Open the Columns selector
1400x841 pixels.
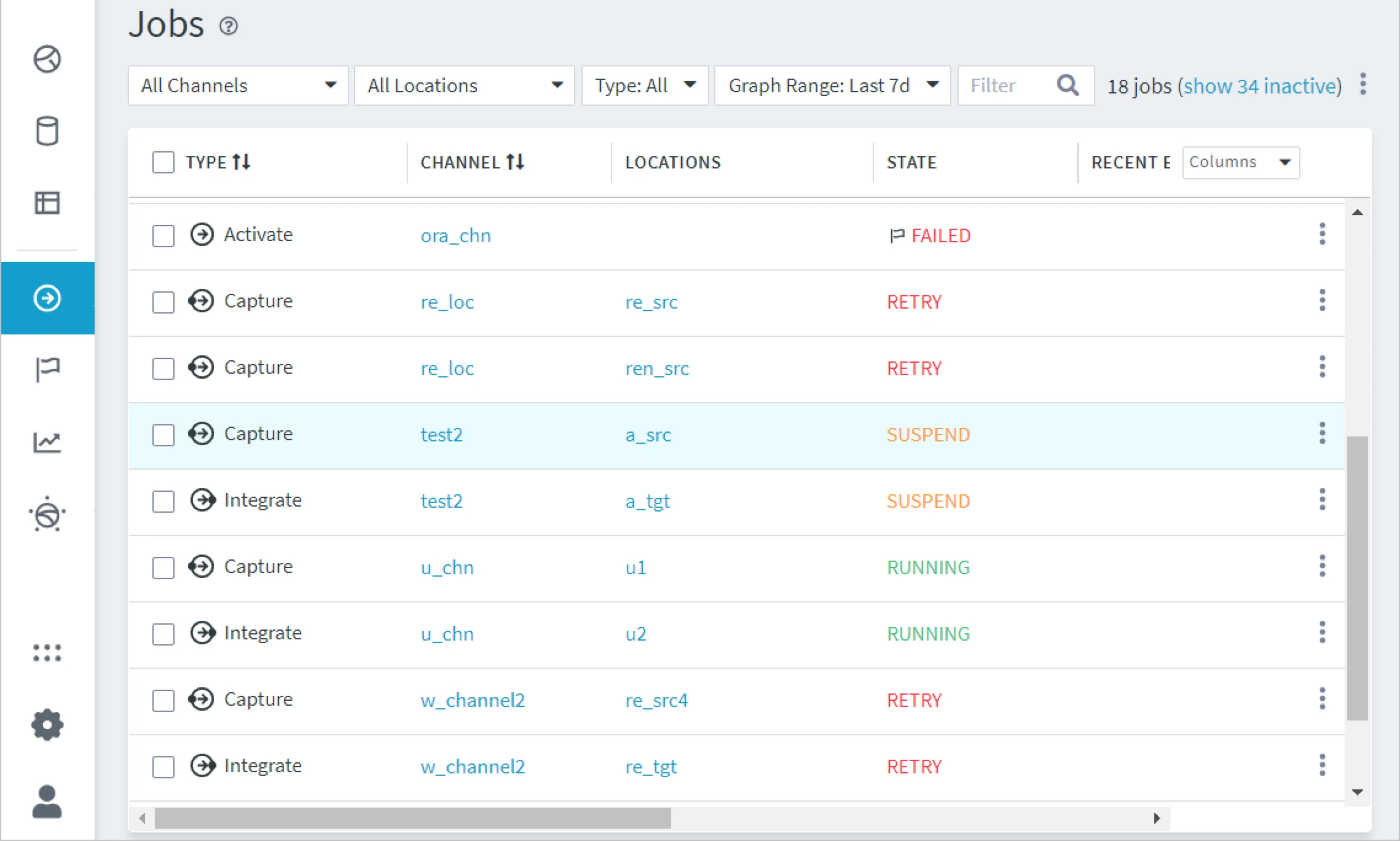pos(1241,162)
